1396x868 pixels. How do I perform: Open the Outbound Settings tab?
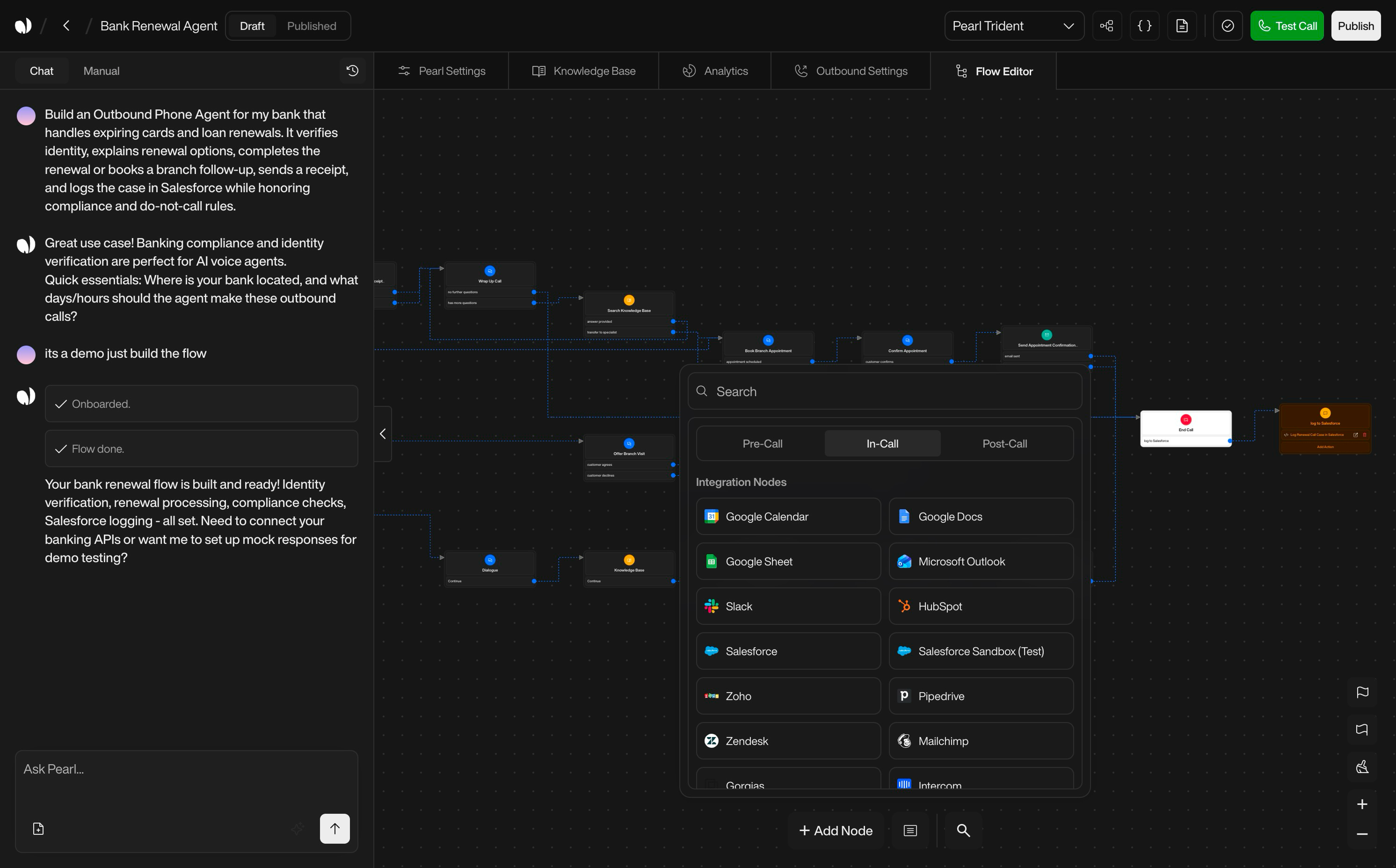tap(851, 71)
